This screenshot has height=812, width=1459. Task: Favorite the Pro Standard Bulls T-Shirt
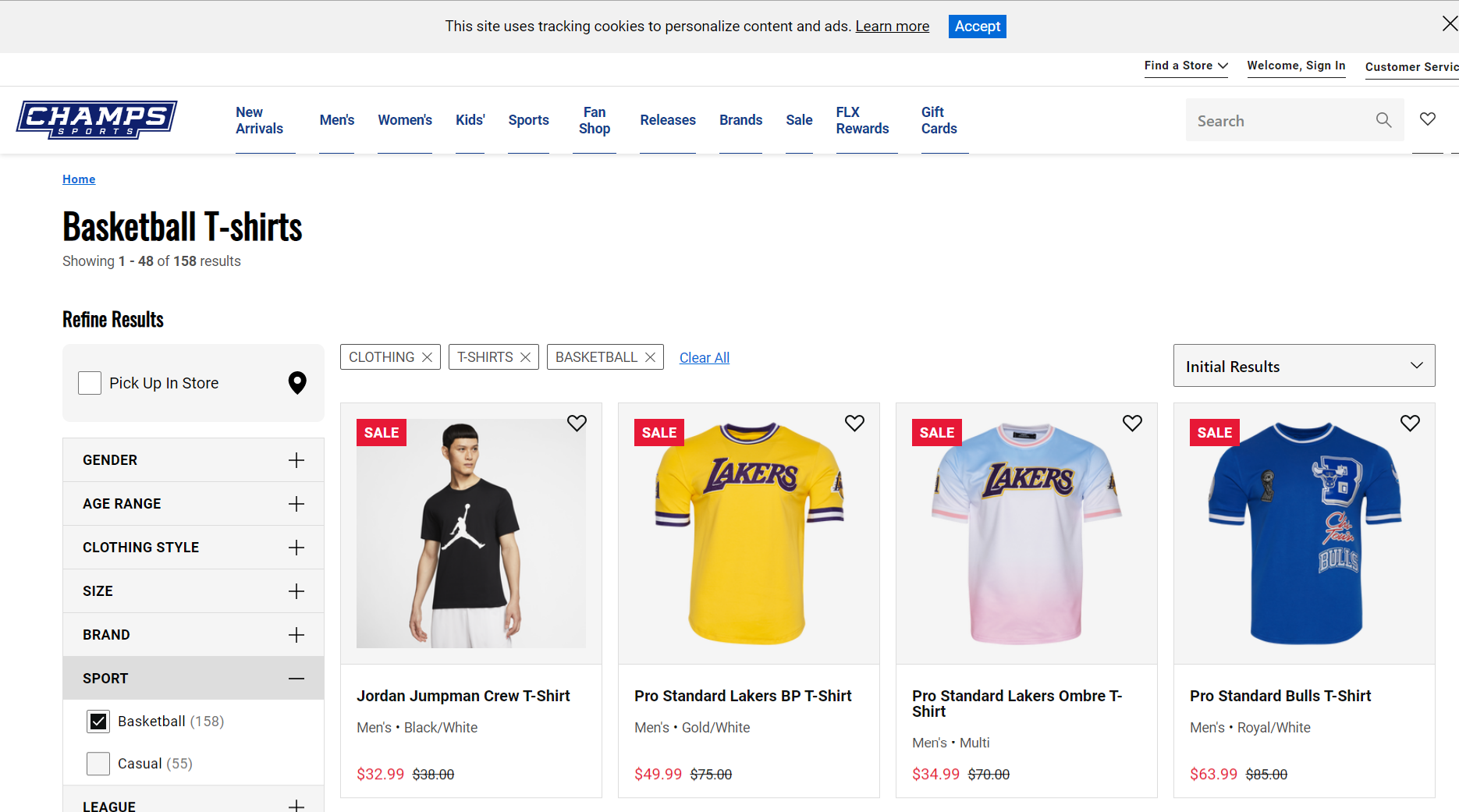[x=1410, y=423]
